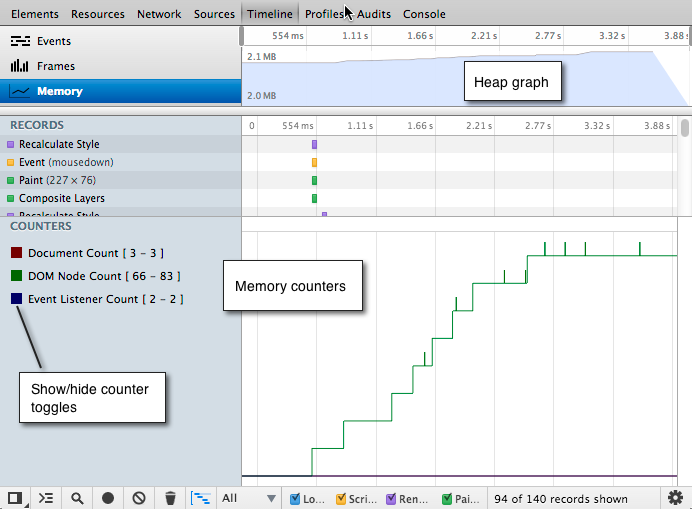
Task: Click the garbage collect trash icon
Action: tap(170, 497)
